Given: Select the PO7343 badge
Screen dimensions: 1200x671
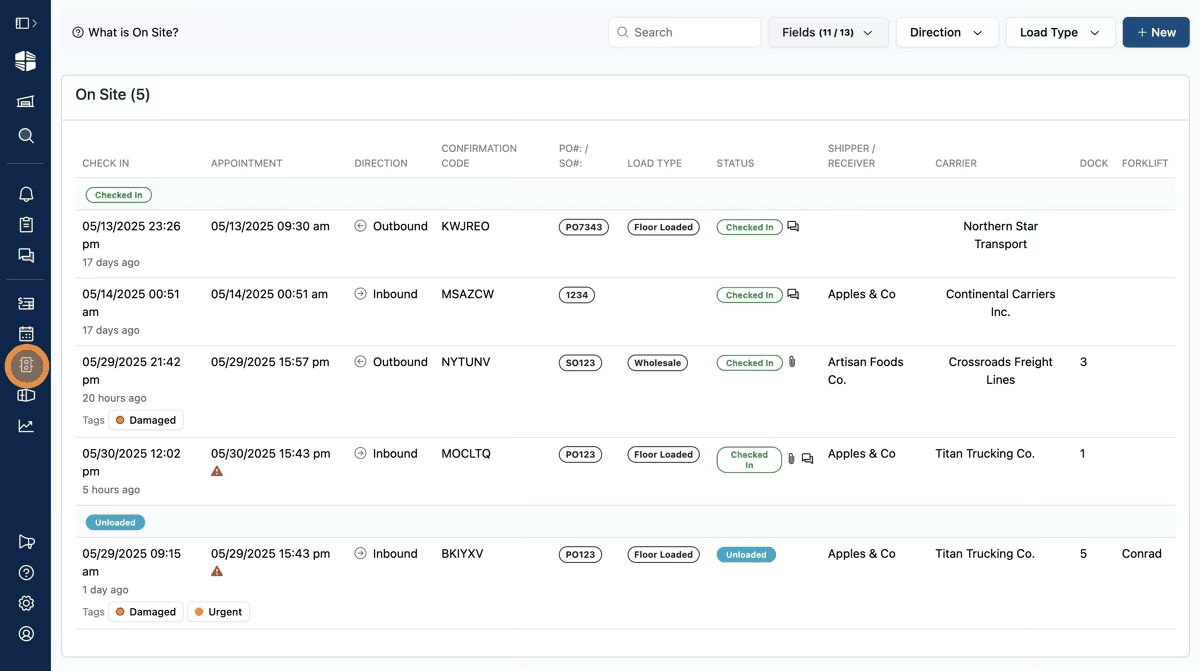Looking at the screenshot, I should (584, 227).
